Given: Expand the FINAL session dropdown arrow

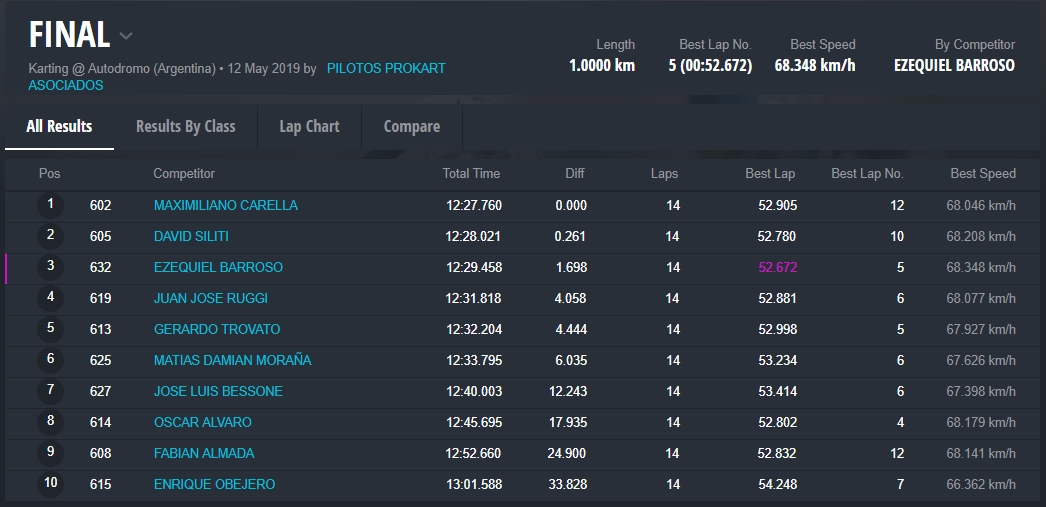Looking at the screenshot, I should 126,36.
